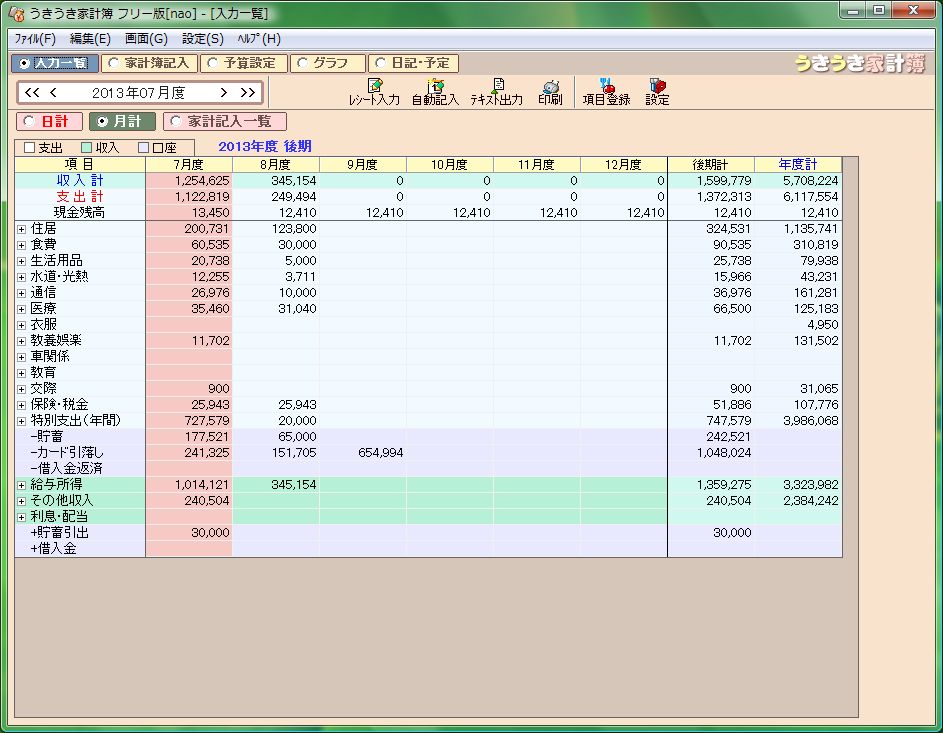Image resolution: width=943 pixels, height=733 pixels.
Task: Open the レシート入力 receipt entry tool
Action: pos(374,92)
